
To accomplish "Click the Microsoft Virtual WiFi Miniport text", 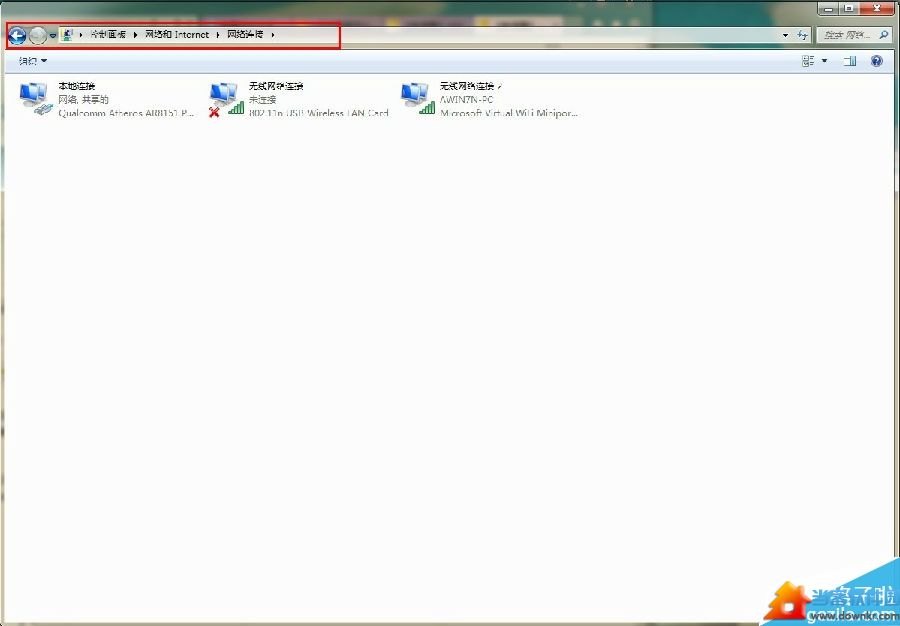I will pyautogui.click(x=509, y=114).
